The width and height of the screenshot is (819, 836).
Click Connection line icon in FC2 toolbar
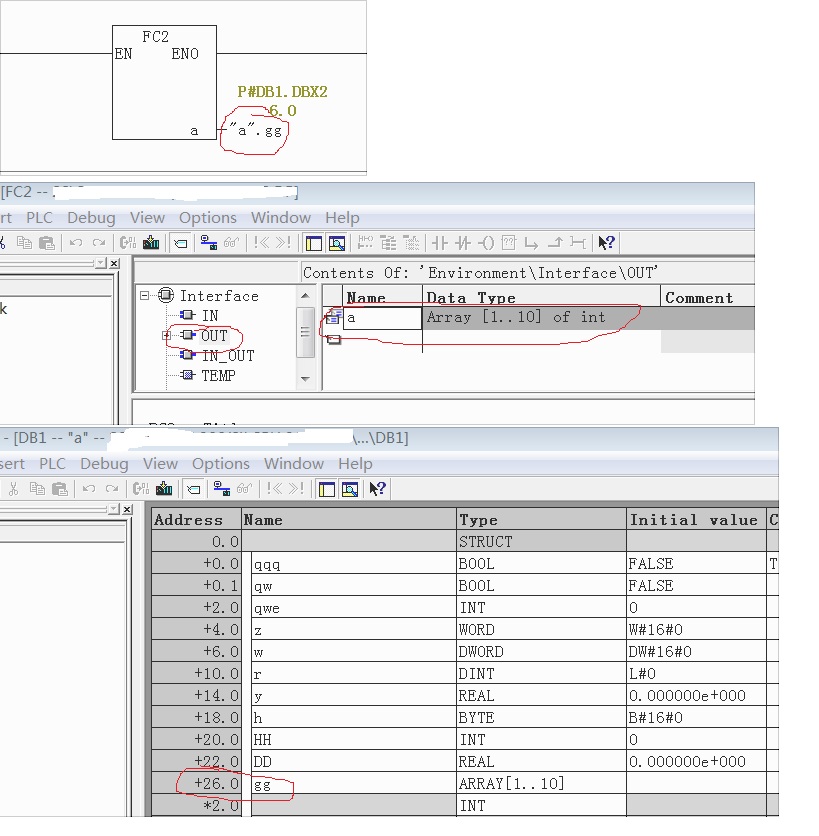pos(577,243)
